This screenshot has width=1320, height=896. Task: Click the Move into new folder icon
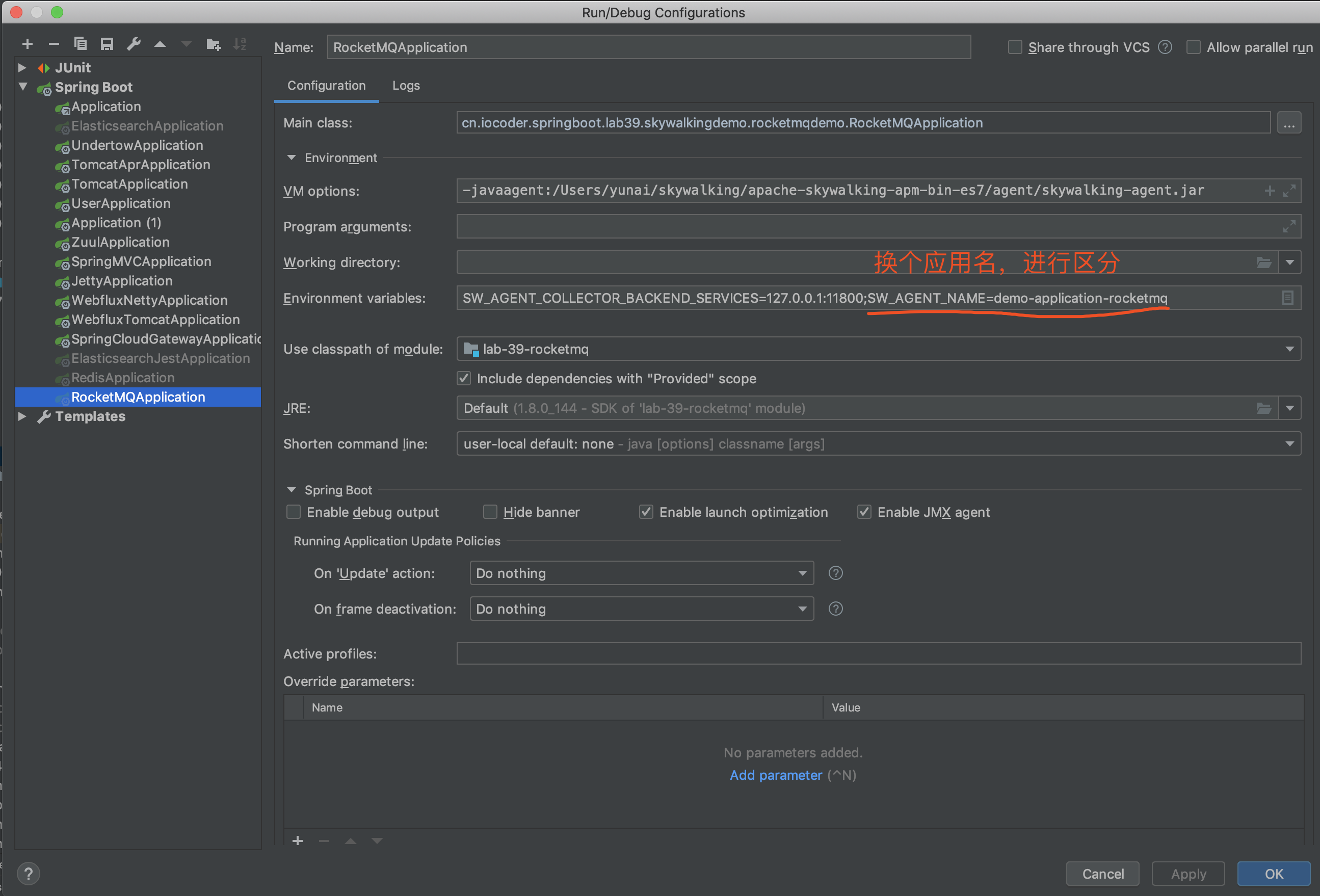[213, 44]
